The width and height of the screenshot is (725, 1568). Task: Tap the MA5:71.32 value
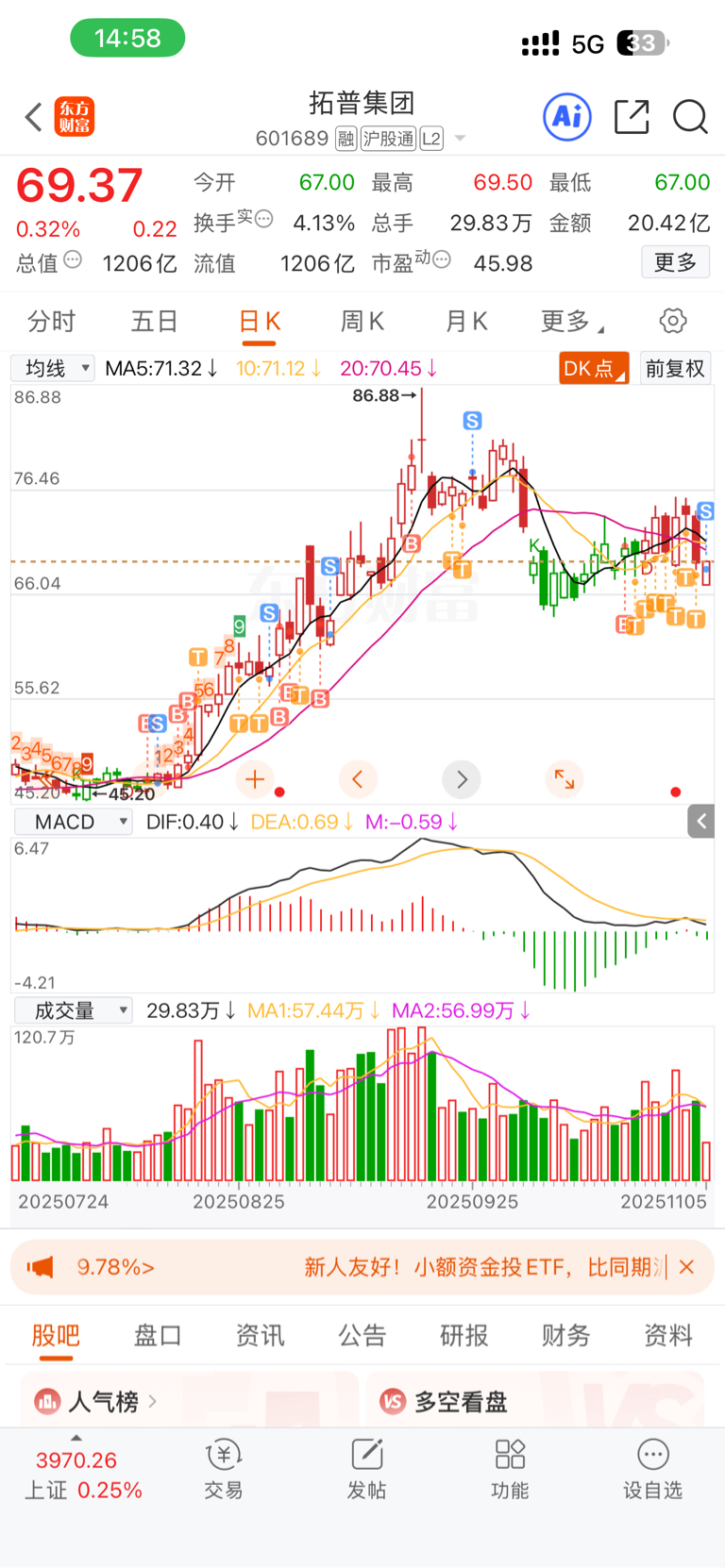161,368
